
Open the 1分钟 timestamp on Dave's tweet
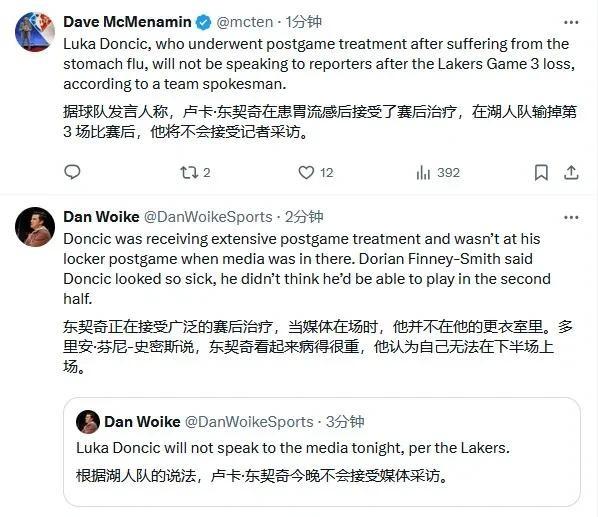pyautogui.click(x=304, y=22)
